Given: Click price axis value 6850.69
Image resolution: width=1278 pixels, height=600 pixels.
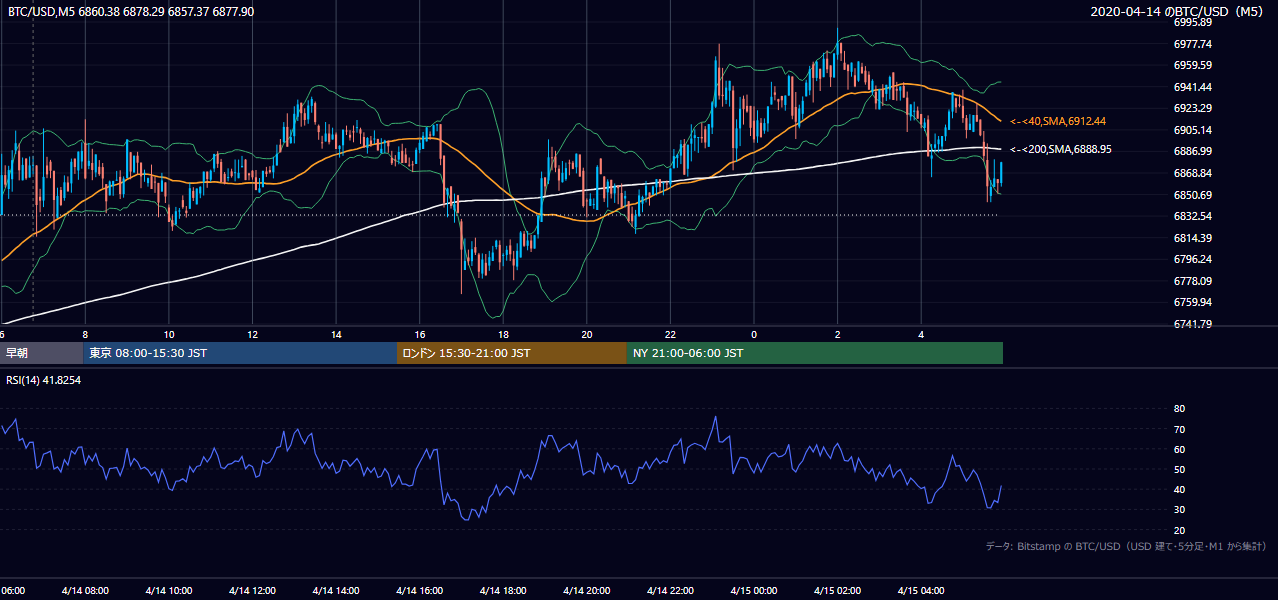Looking at the screenshot, I should (x=1192, y=195).
